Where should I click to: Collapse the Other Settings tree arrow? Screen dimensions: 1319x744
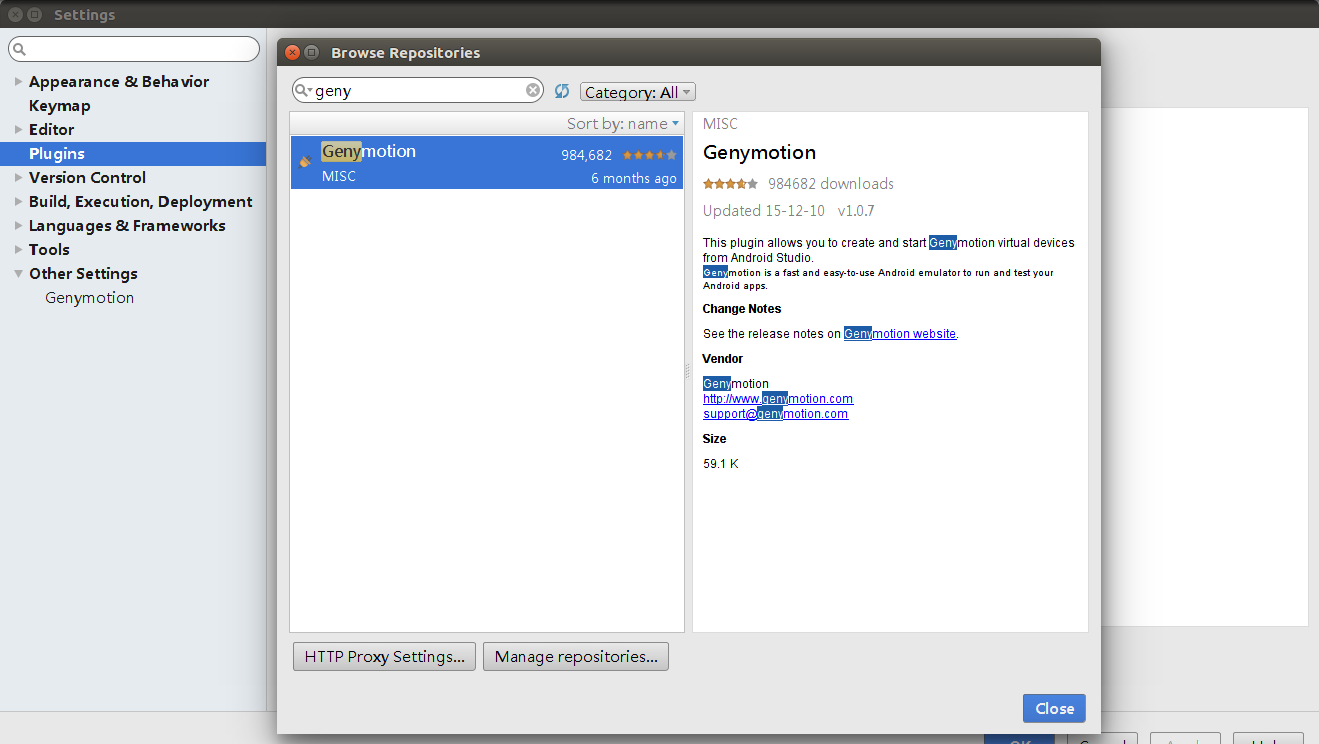(18, 274)
